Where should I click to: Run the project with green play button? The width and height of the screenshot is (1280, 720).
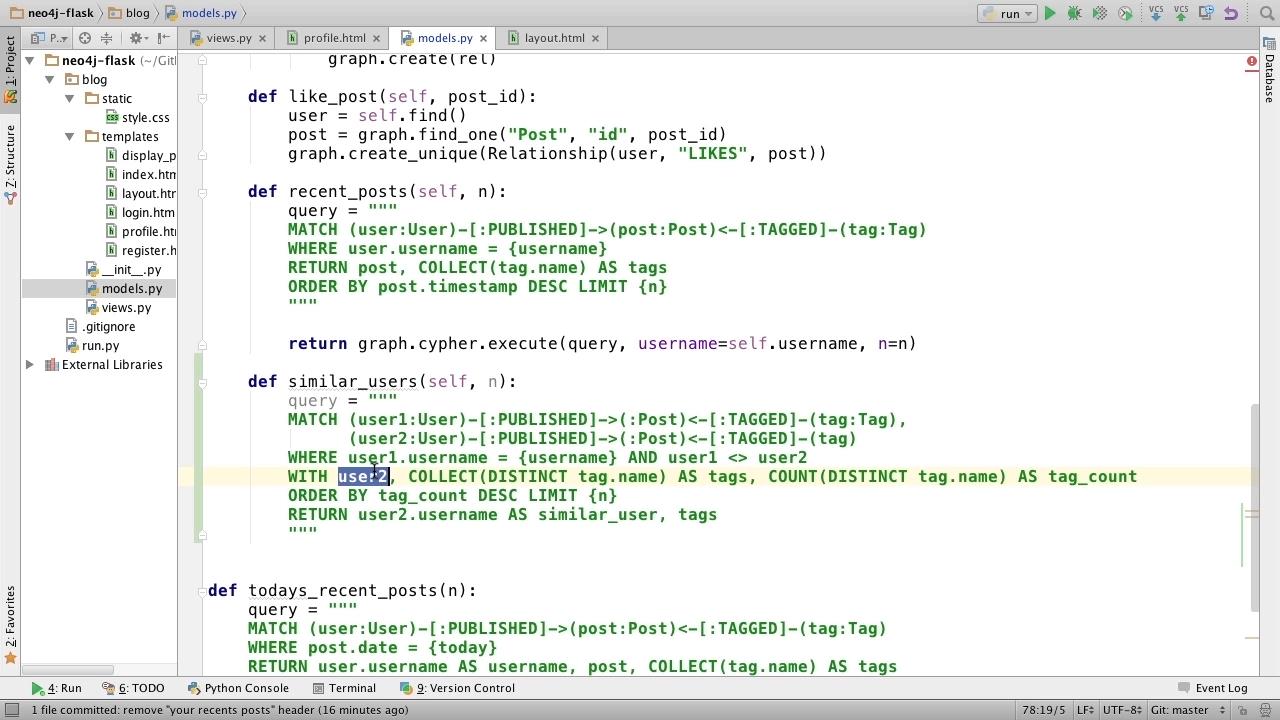tap(1050, 14)
